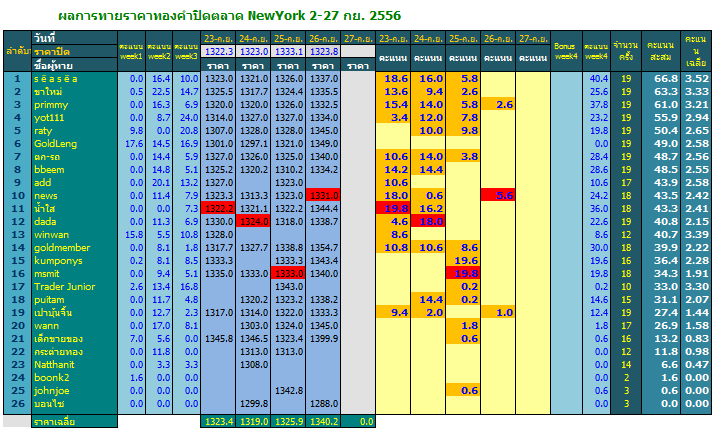Click the 'คะแนนสะสม' column header
Viewport: 714px width, 434px height.
click(661, 51)
